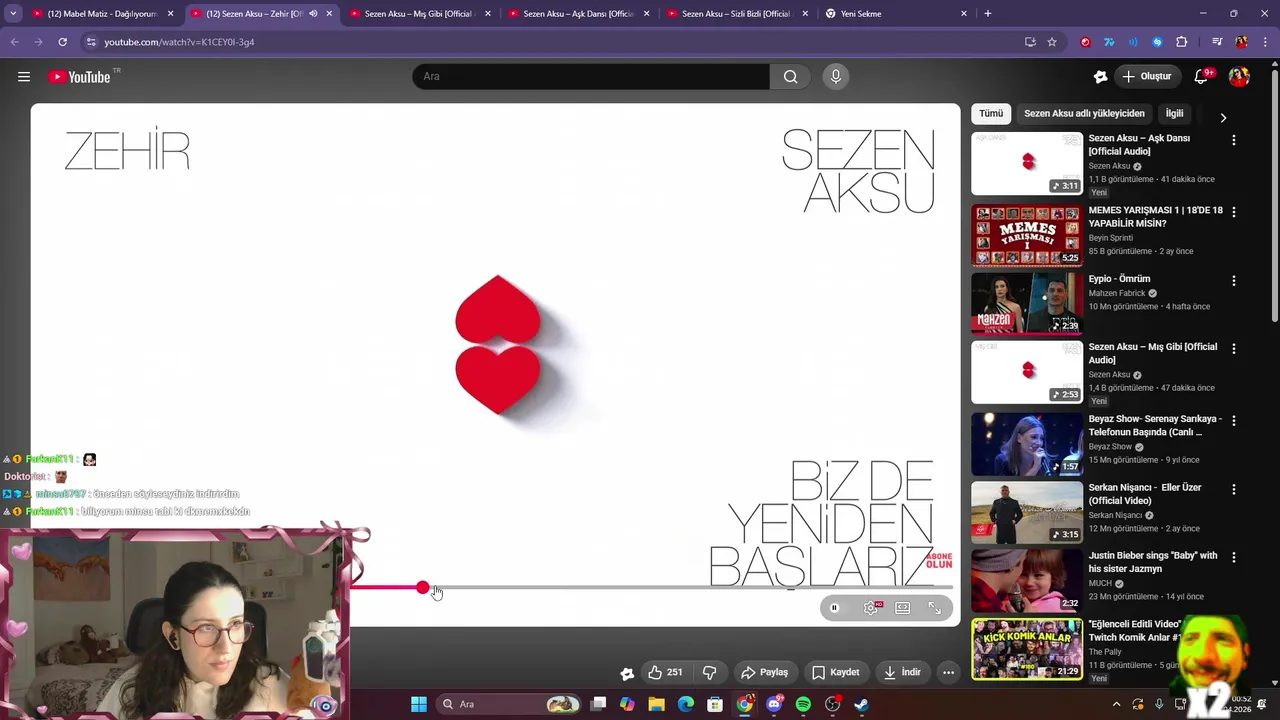Screen dimensions: 1280x720
Task: Open the 7TV extension icon
Action: coord(1109,42)
